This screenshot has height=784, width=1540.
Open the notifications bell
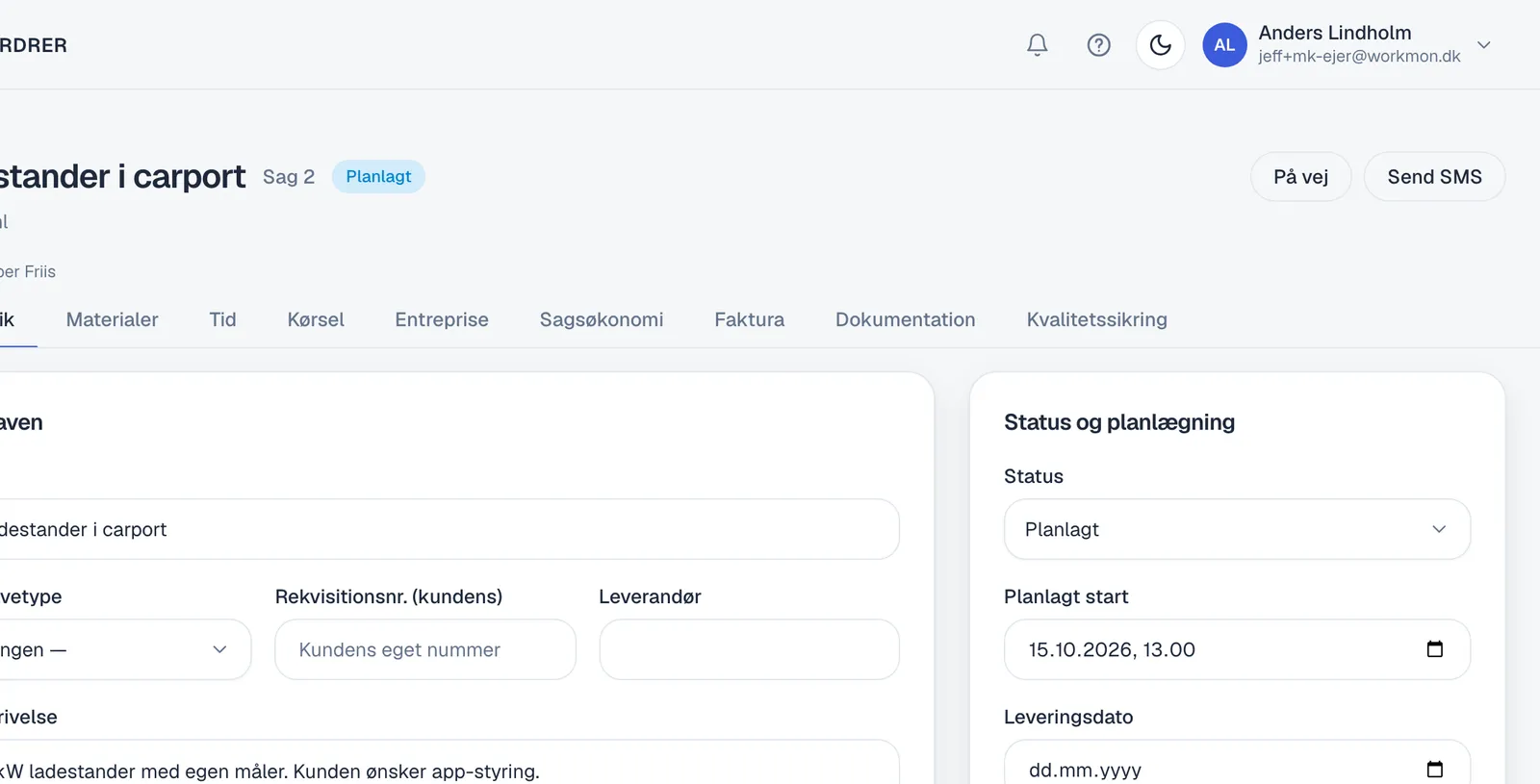pos(1037,45)
